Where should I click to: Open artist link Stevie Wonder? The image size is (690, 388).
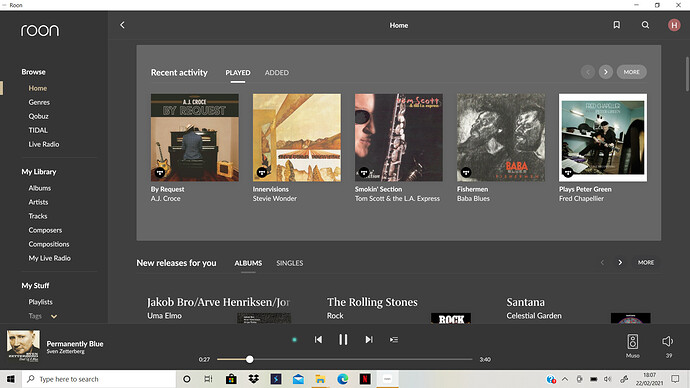(x=275, y=198)
